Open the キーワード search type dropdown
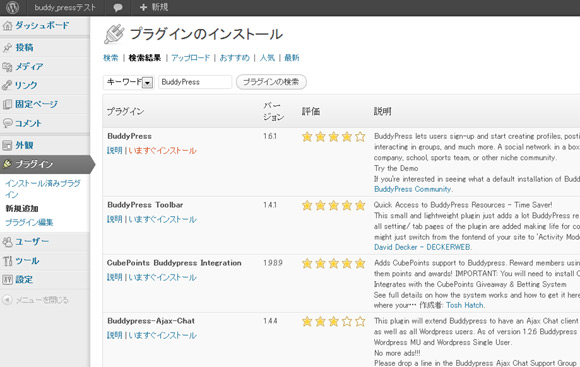This screenshot has width=580, height=367. pyautogui.click(x=129, y=82)
